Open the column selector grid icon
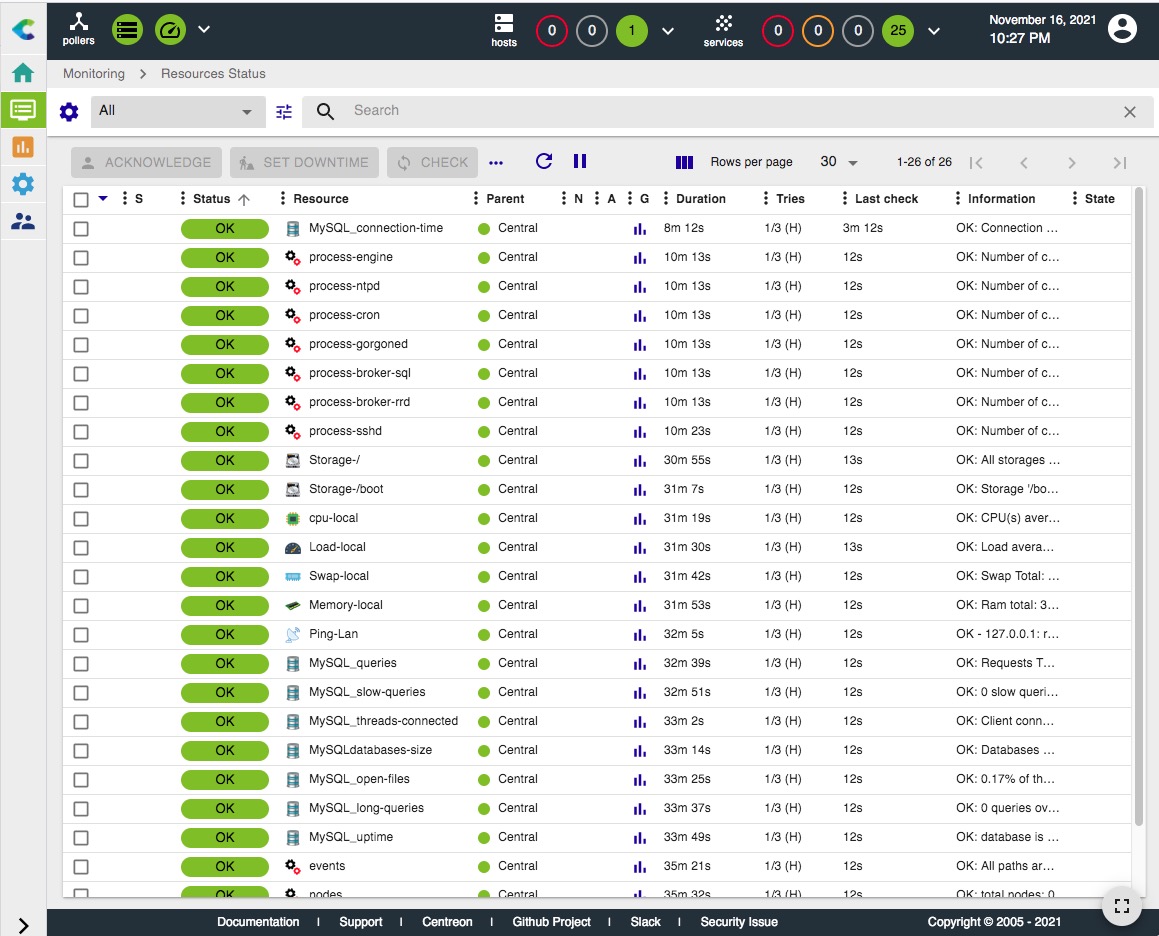Viewport: 1159px width, 936px height. [684, 162]
